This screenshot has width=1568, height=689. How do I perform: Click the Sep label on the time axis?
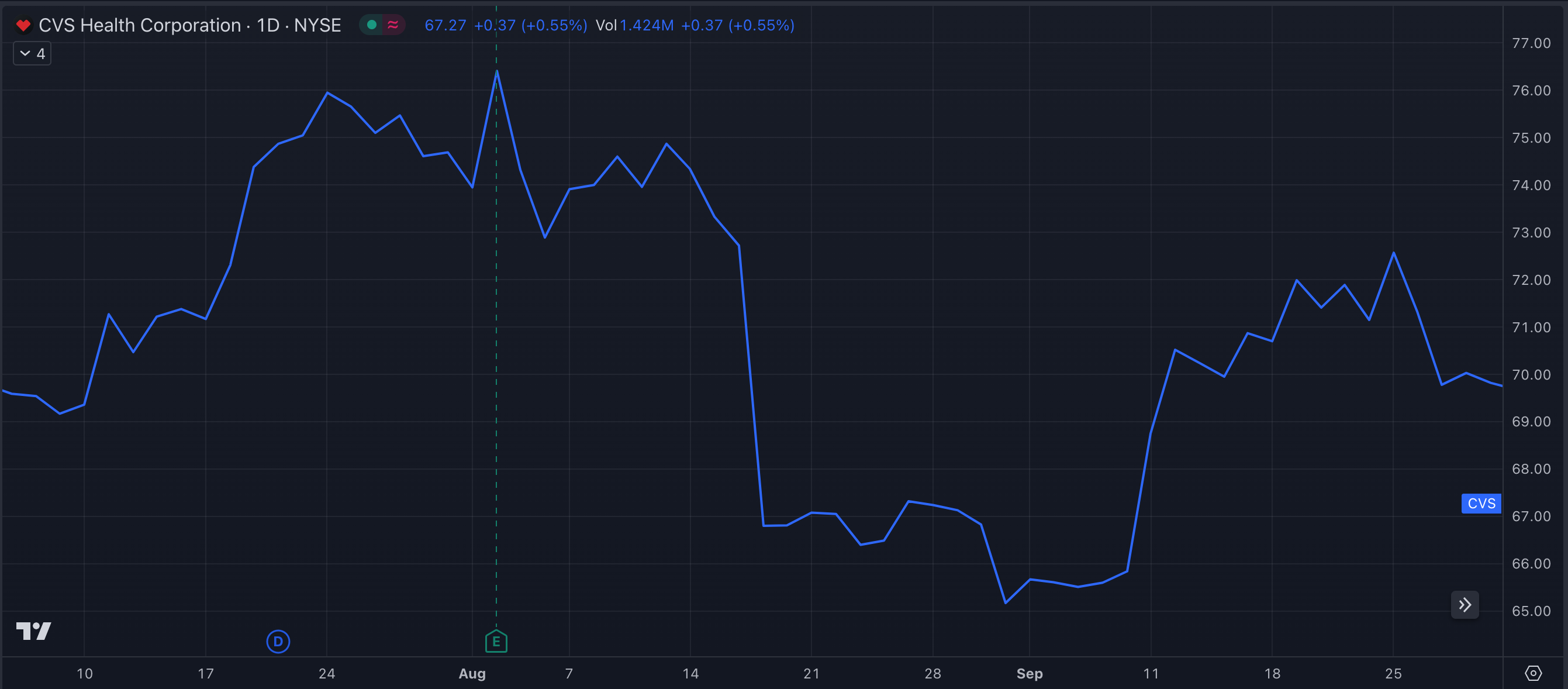1031,674
